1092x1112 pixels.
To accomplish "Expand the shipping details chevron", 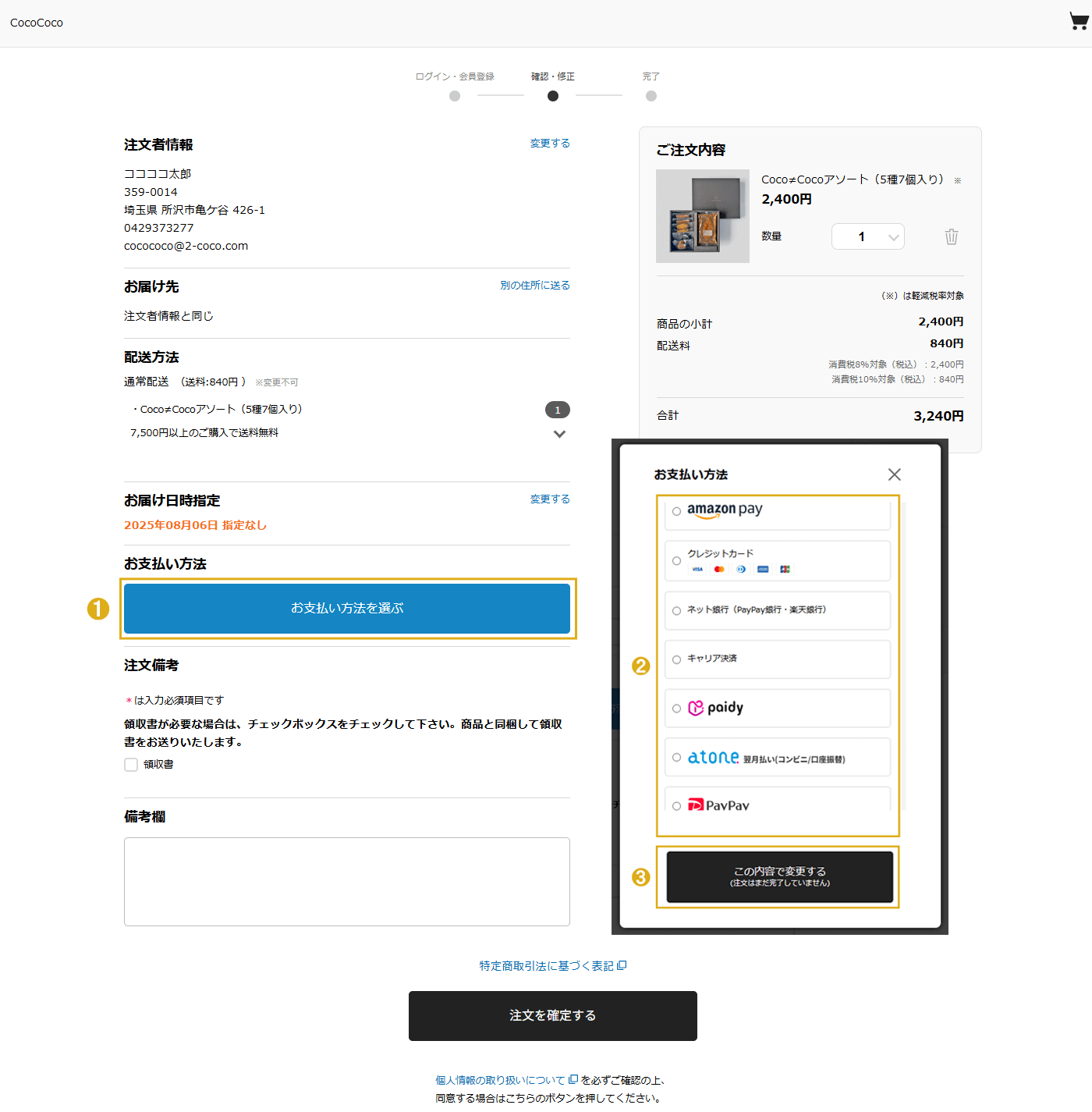I will click(559, 434).
